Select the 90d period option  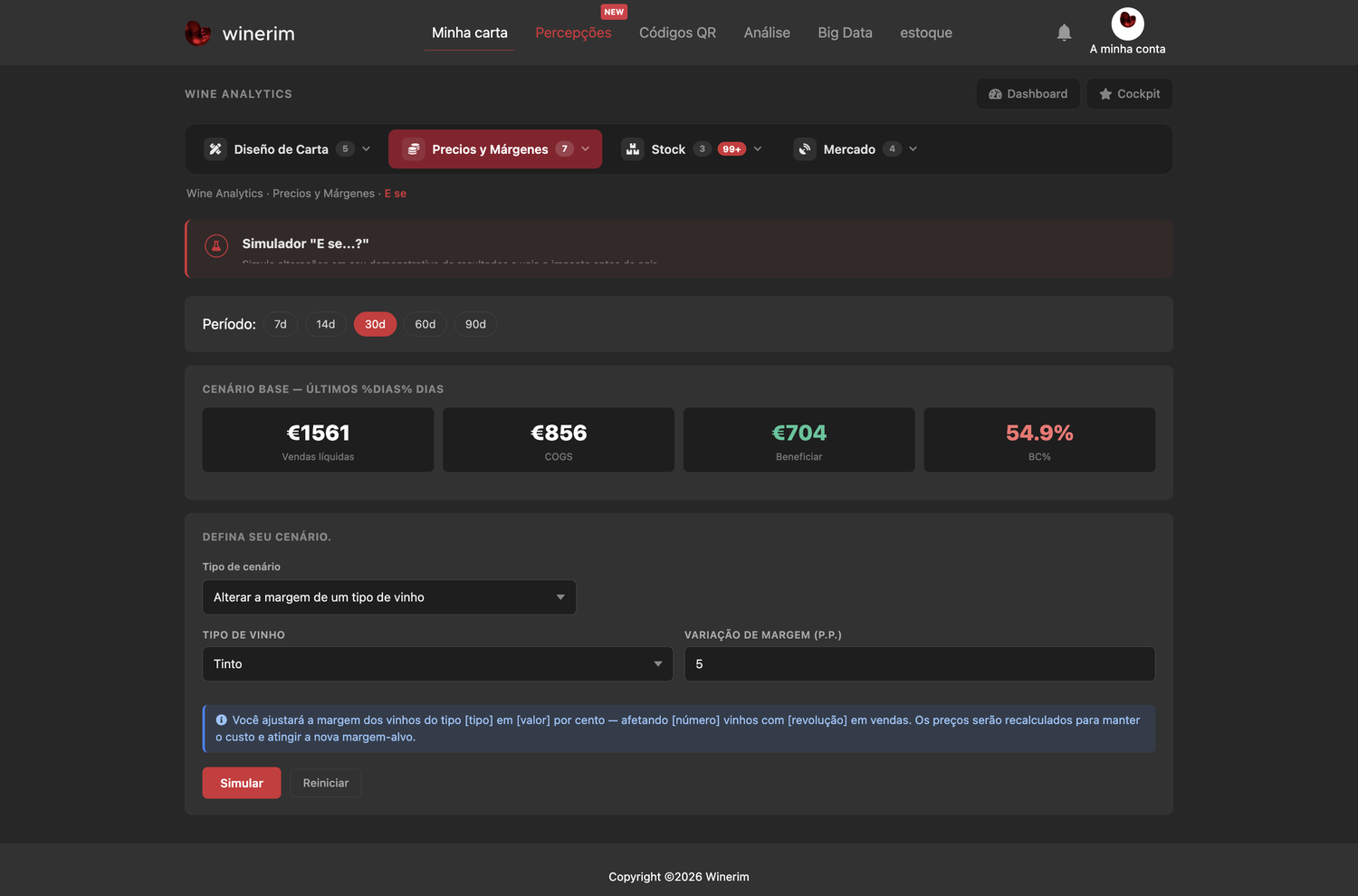coord(475,324)
